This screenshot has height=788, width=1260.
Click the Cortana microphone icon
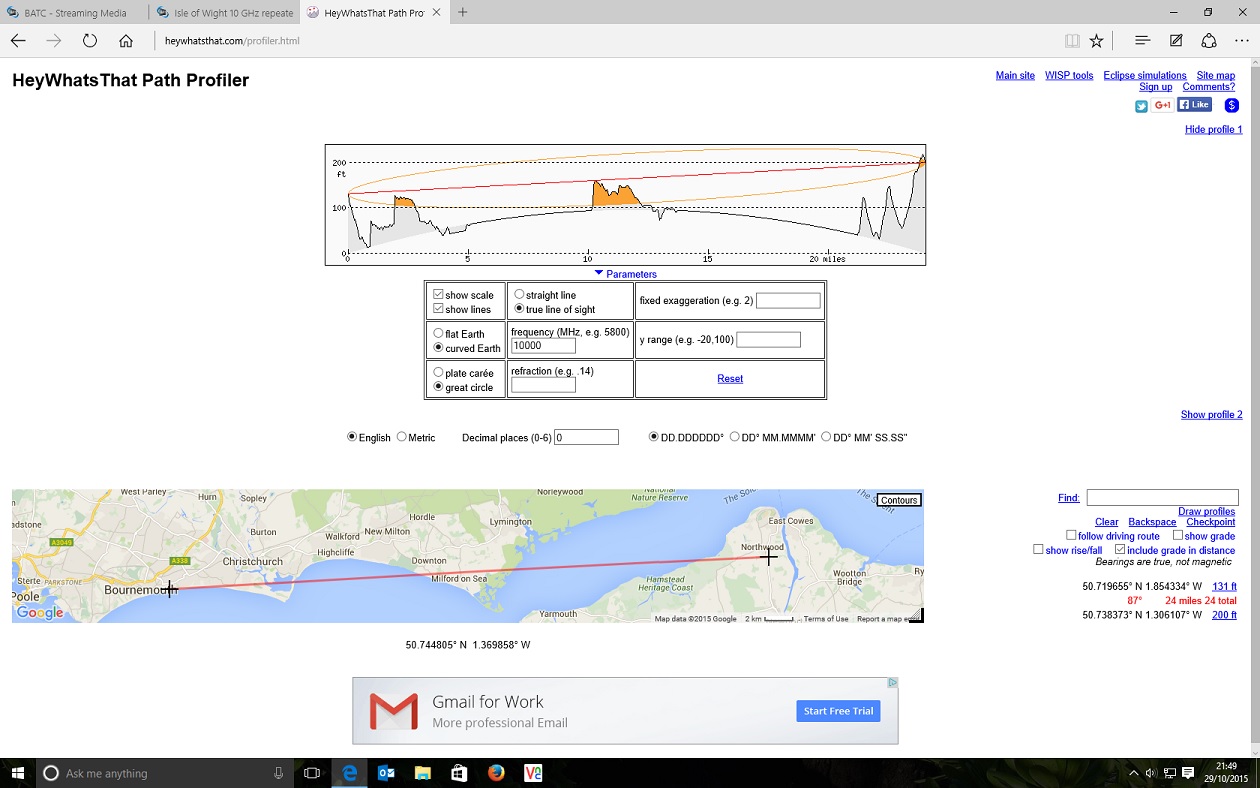point(279,773)
